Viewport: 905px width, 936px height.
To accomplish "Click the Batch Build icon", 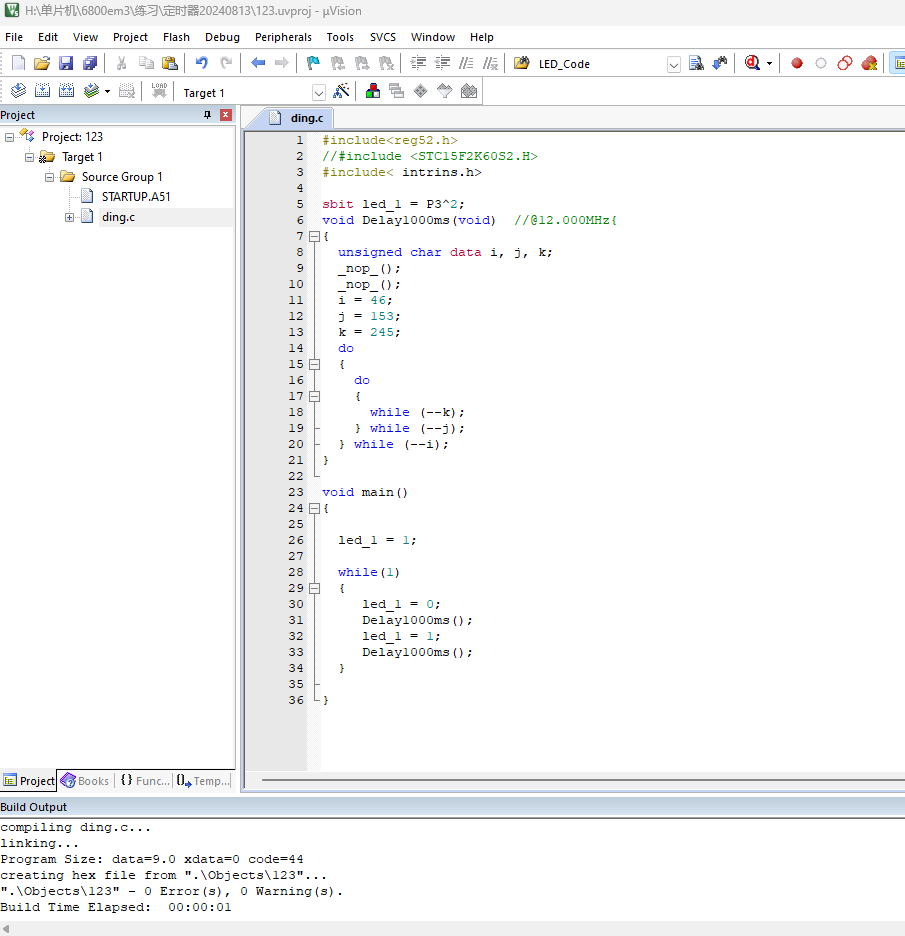I will [x=91, y=91].
